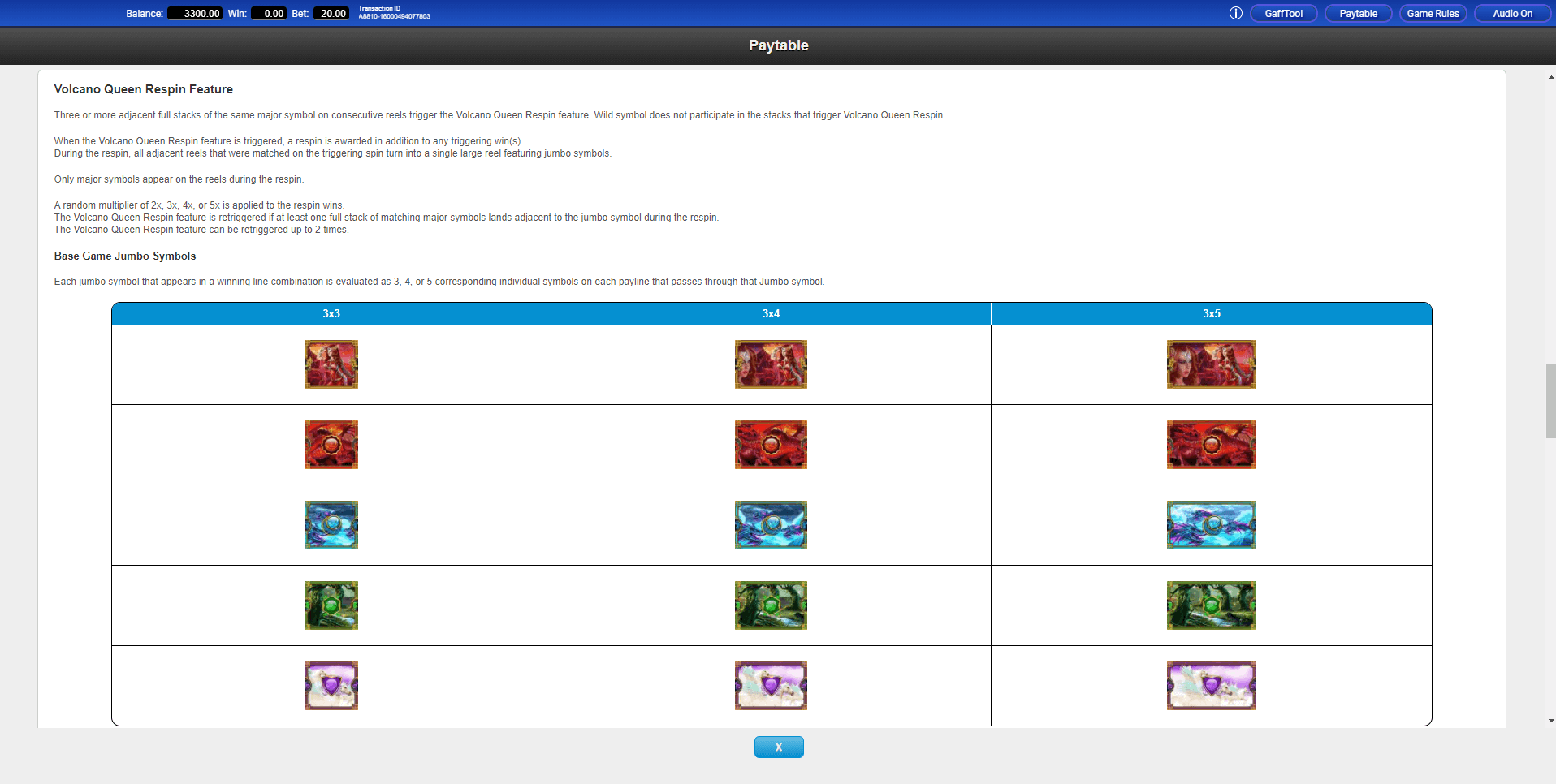The height and width of the screenshot is (784, 1556).
Task: Select the 3x5 green dragon symbol
Action: point(1211,605)
